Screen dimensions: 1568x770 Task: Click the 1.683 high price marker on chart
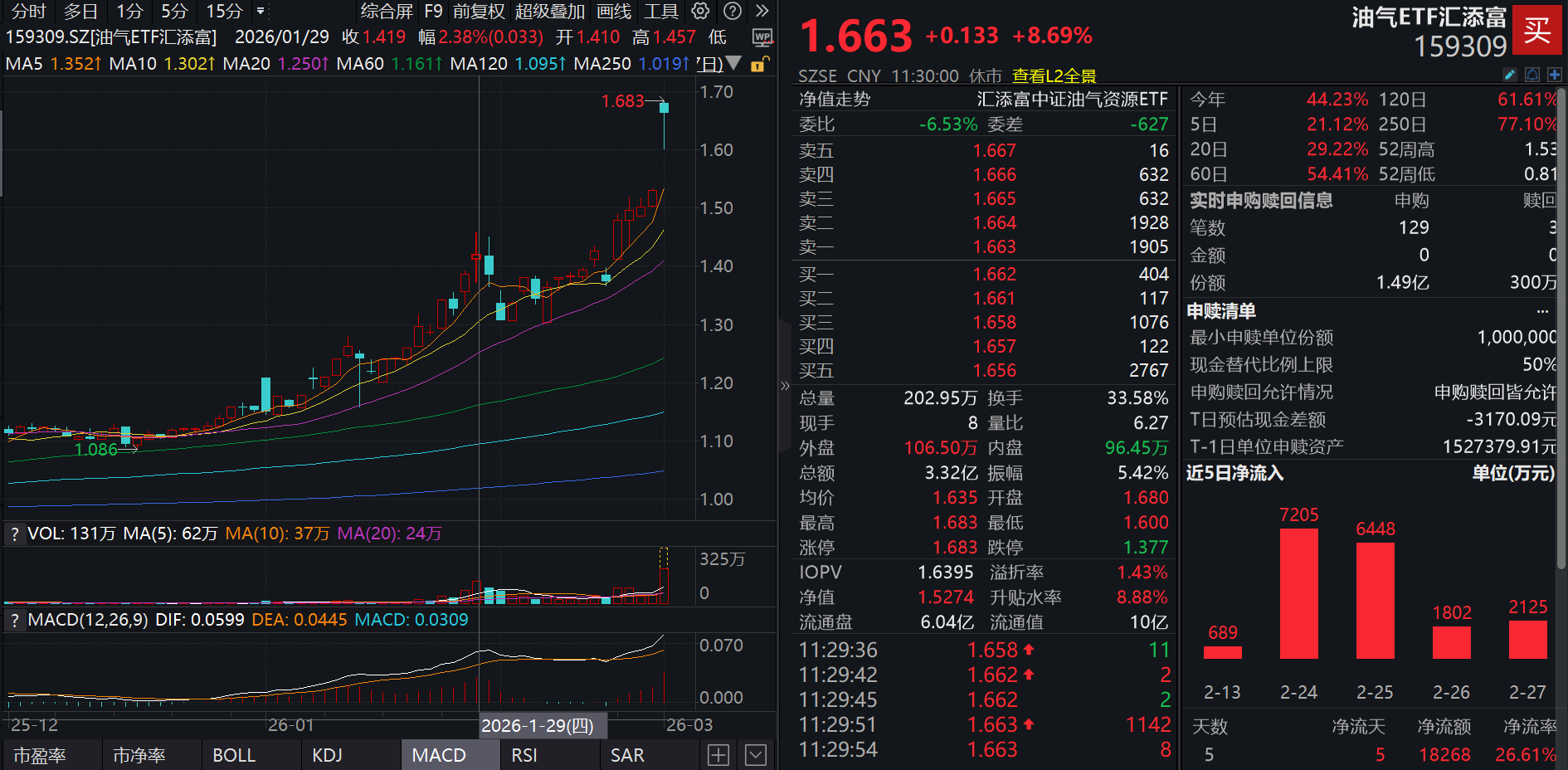click(x=622, y=101)
